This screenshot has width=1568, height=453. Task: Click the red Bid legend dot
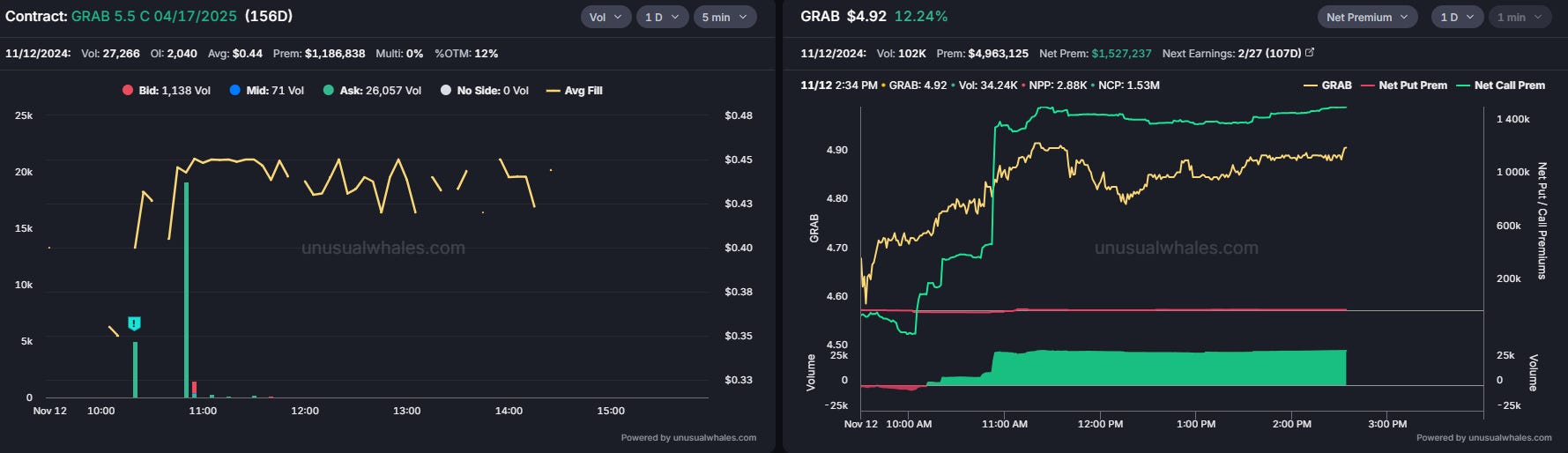128,91
